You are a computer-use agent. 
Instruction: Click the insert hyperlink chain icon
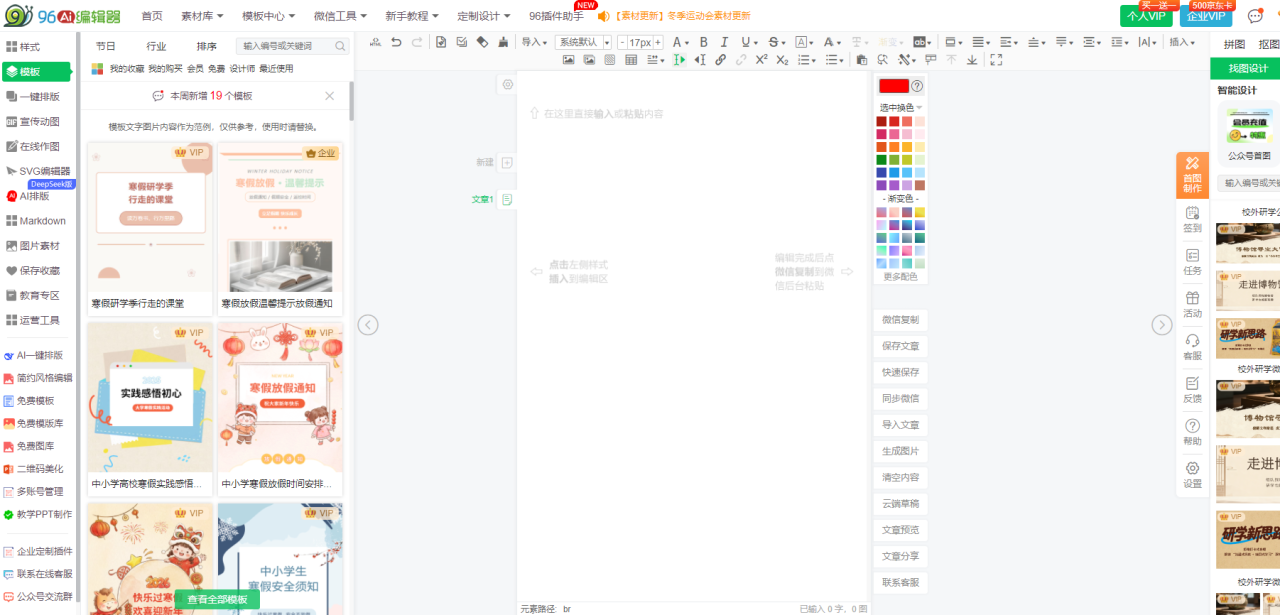tap(720, 60)
